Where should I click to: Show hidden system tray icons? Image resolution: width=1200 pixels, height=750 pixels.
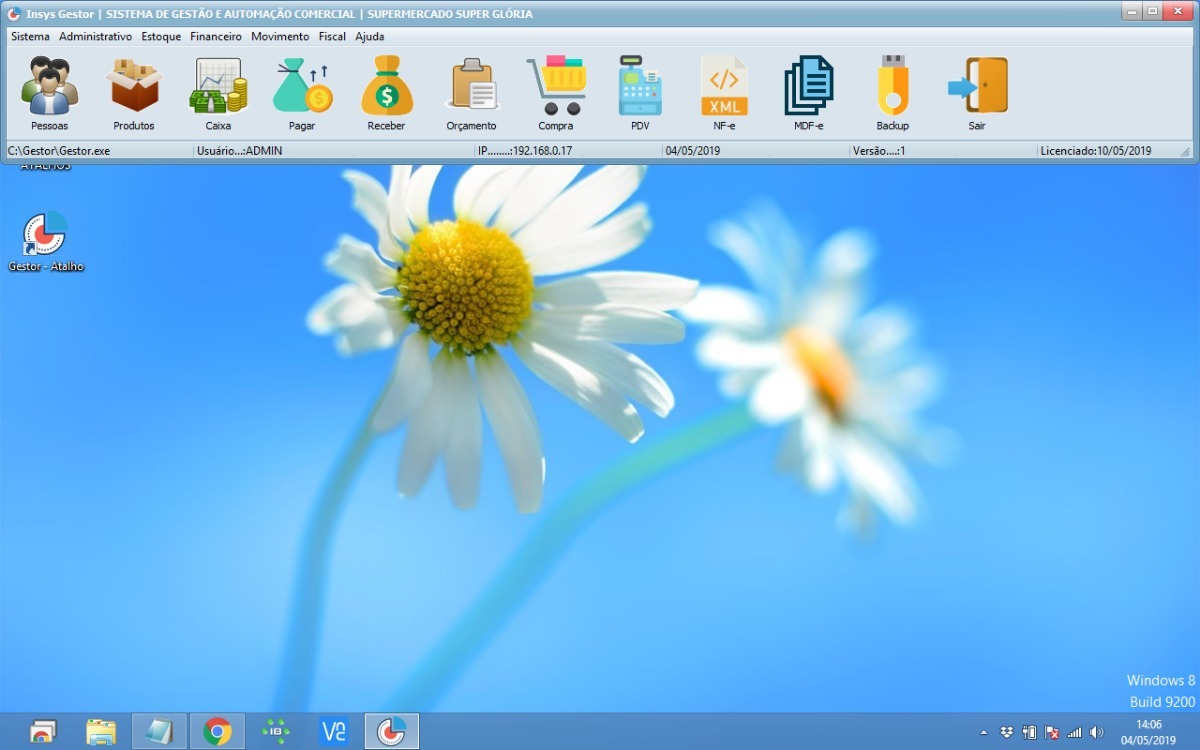pyautogui.click(x=983, y=733)
